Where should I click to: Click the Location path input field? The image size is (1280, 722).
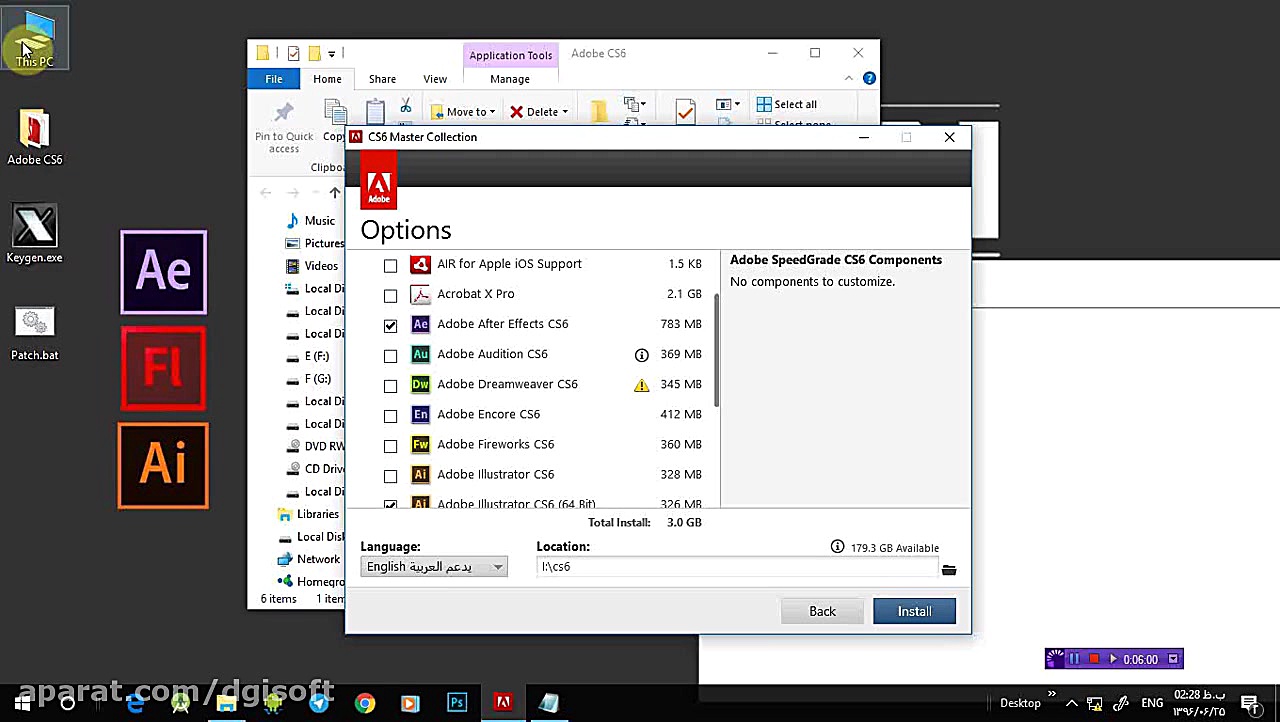coord(737,567)
